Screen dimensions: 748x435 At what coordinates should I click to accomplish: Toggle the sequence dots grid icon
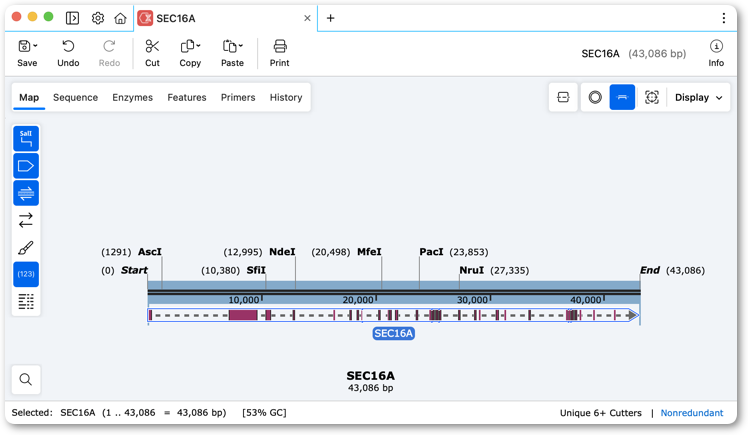[x=26, y=301]
